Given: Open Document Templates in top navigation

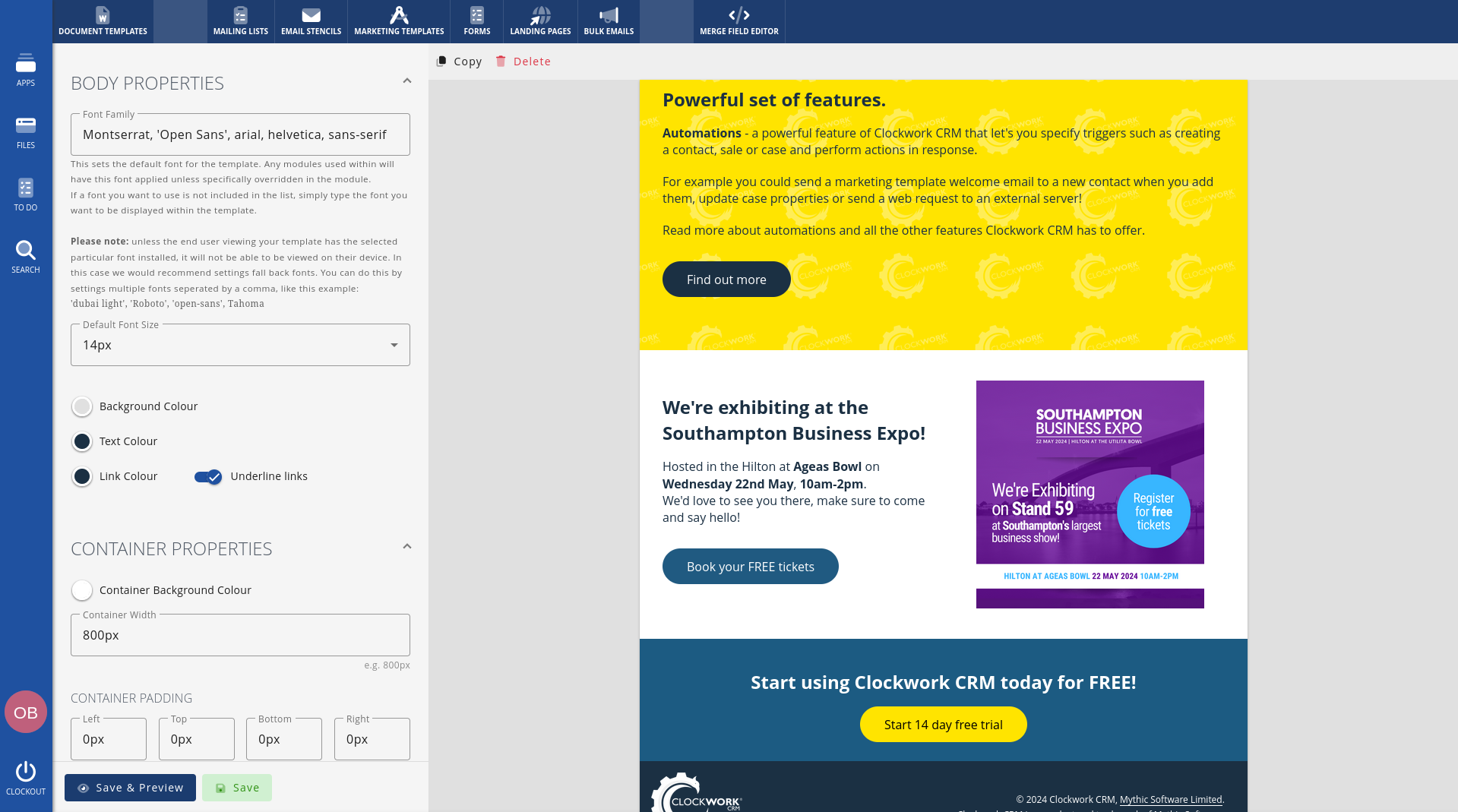Looking at the screenshot, I should point(103,21).
